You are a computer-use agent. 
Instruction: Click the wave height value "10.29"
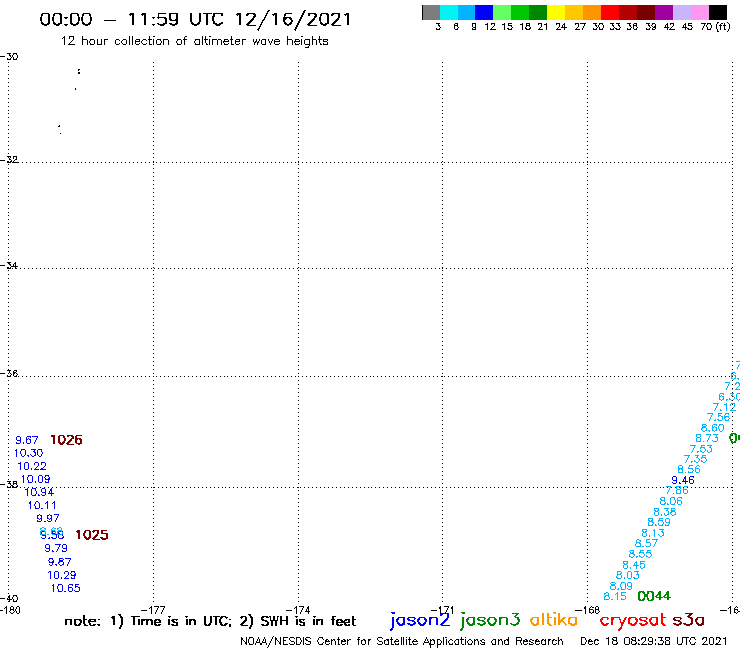[62, 575]
